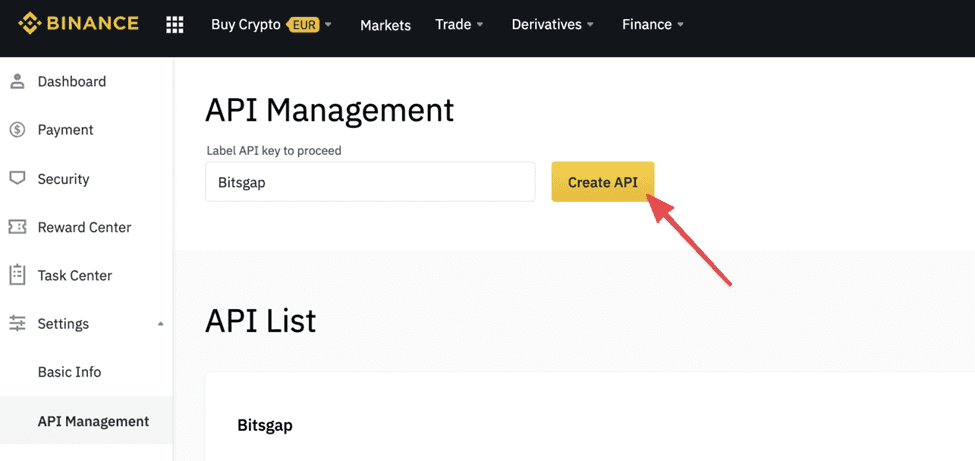975x461 pixels.
Task: Collapse the Settings section arrow
Action: tap(160, 324)
